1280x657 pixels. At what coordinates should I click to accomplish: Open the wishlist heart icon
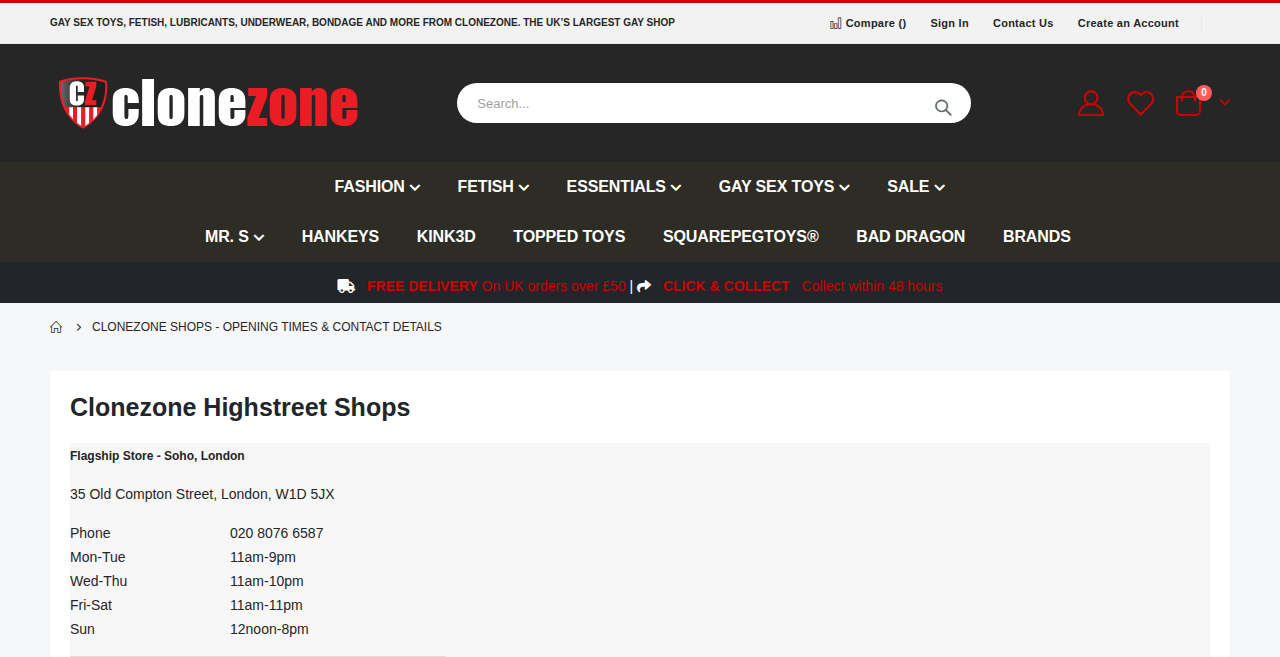pyautogui.click(x=1140, y=103)
